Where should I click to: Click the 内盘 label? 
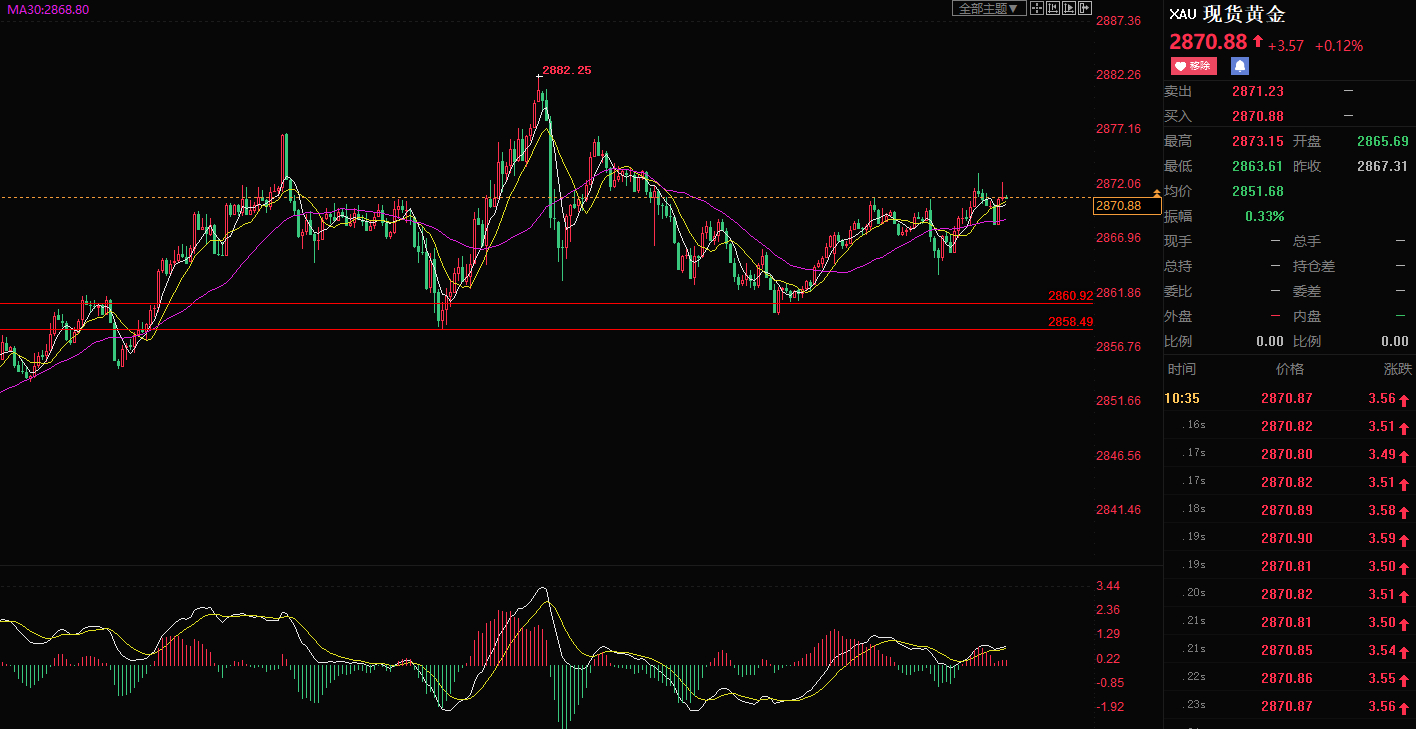[1307, 316]
